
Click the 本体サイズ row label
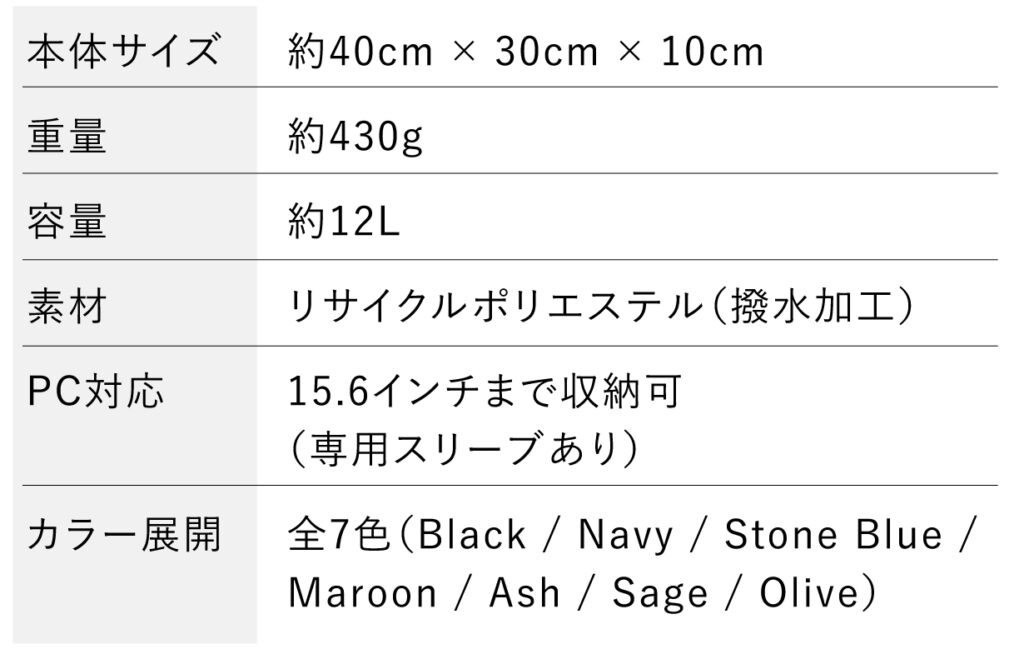[122, 50]
